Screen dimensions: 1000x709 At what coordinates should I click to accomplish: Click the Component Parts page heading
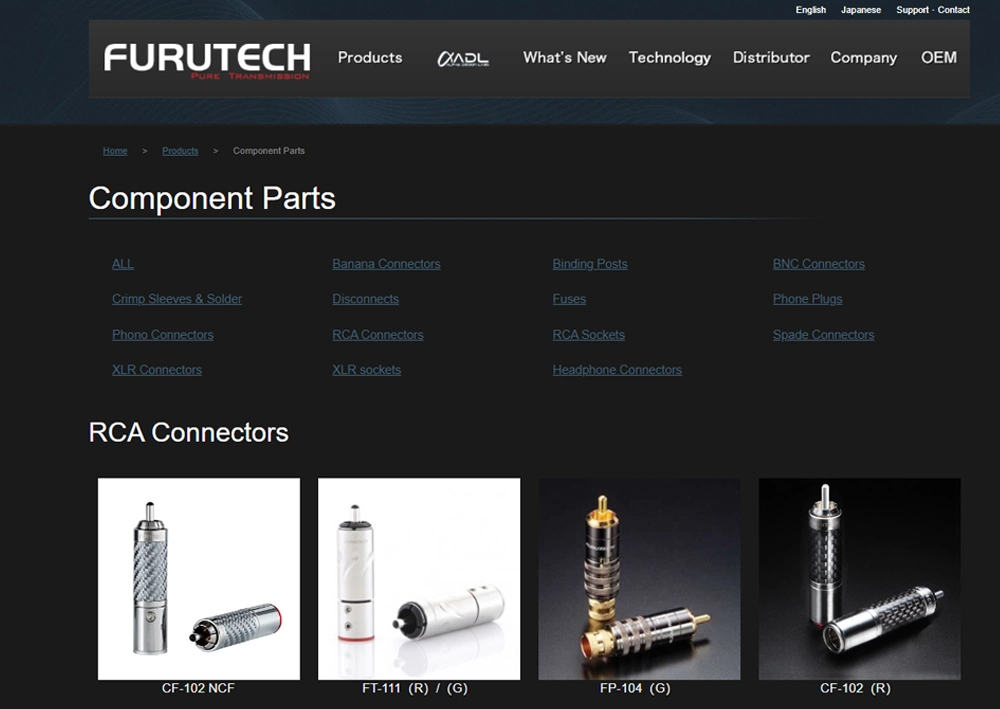tap(212, 198)
